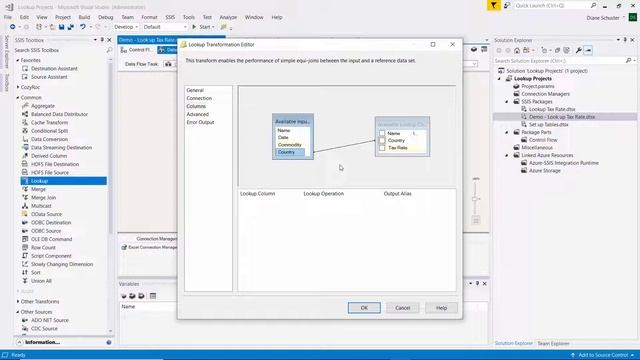Click Cancel in Lookup Transformation Editor
This screenshot has height=360, width=640.
point(402,308)
